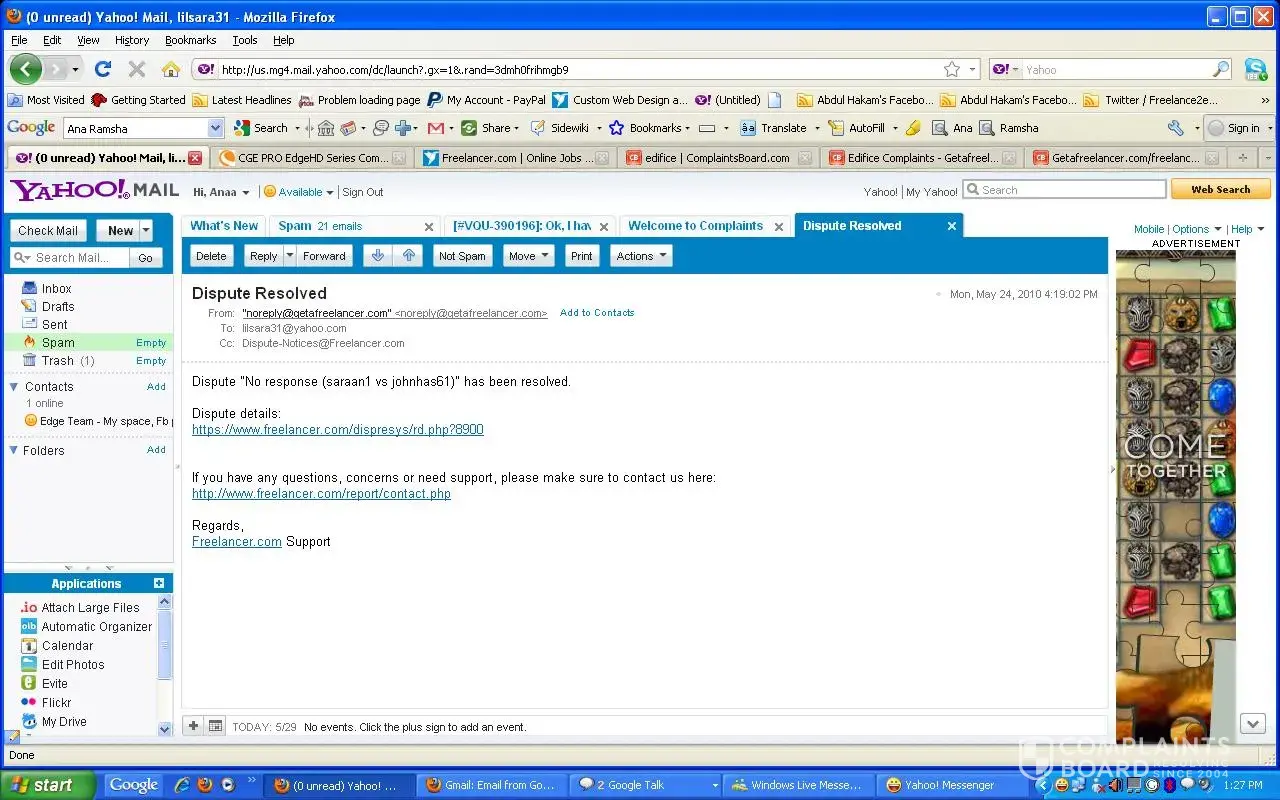Expand the Folders section
This screenshot has height=800, width=1280.
coord(14,451)
